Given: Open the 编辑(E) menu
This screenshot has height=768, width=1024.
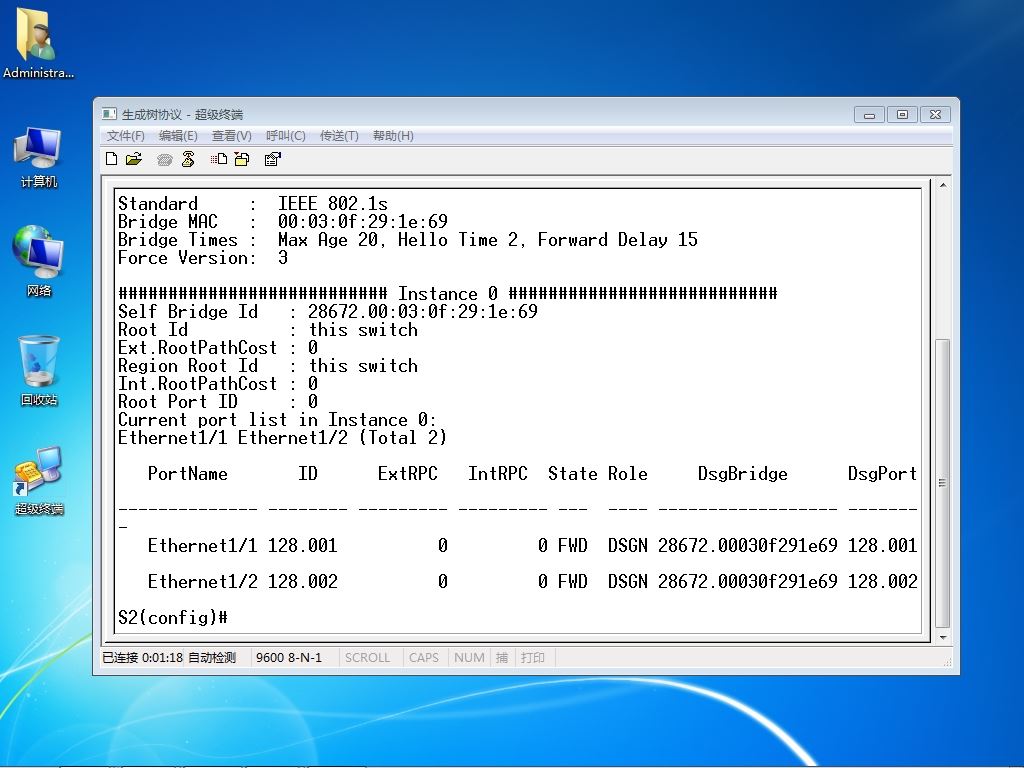Looking at the screenshot, I should 178,136.
